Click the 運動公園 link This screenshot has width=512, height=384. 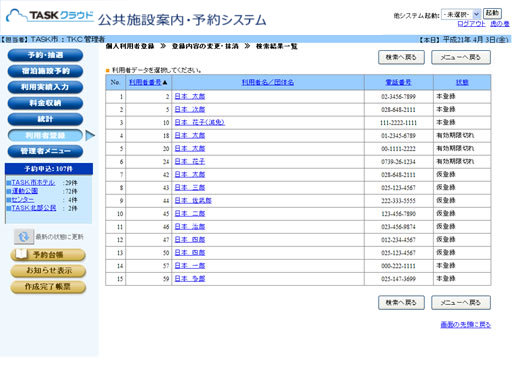pos(25,191)
